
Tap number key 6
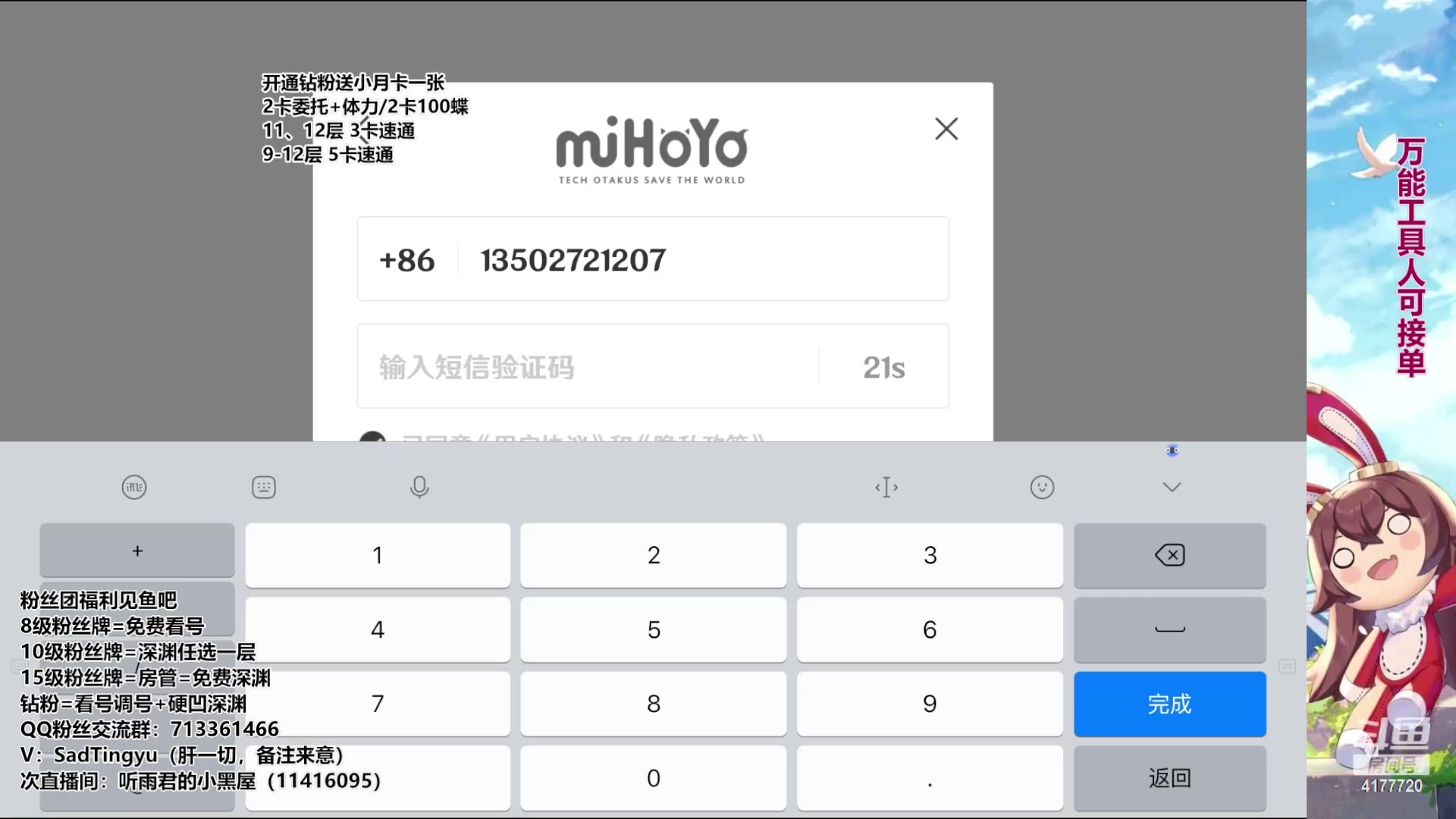pos(930,629)
